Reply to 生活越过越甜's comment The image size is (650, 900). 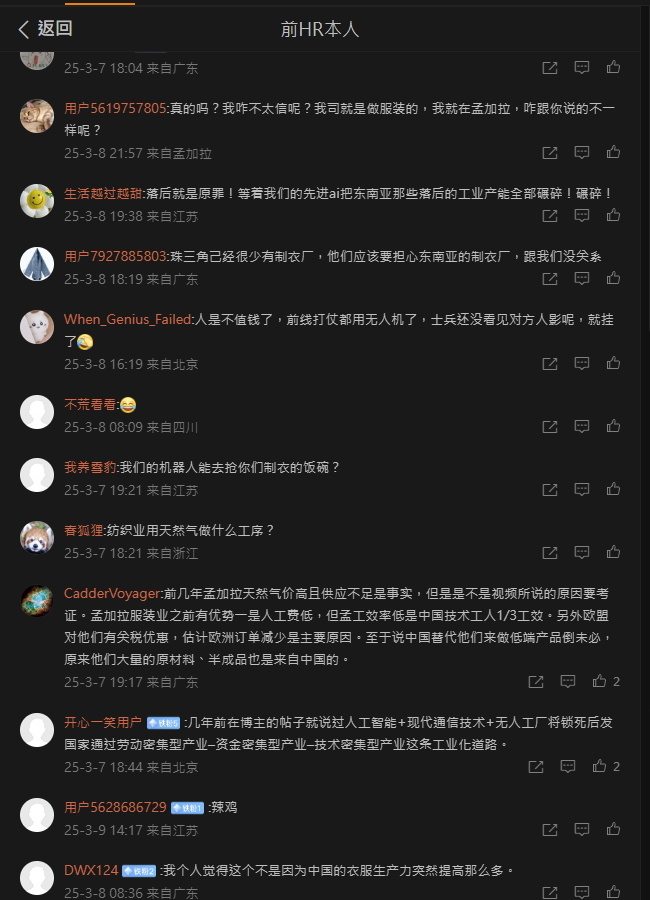pyautogui.click(x=582, y=216)
